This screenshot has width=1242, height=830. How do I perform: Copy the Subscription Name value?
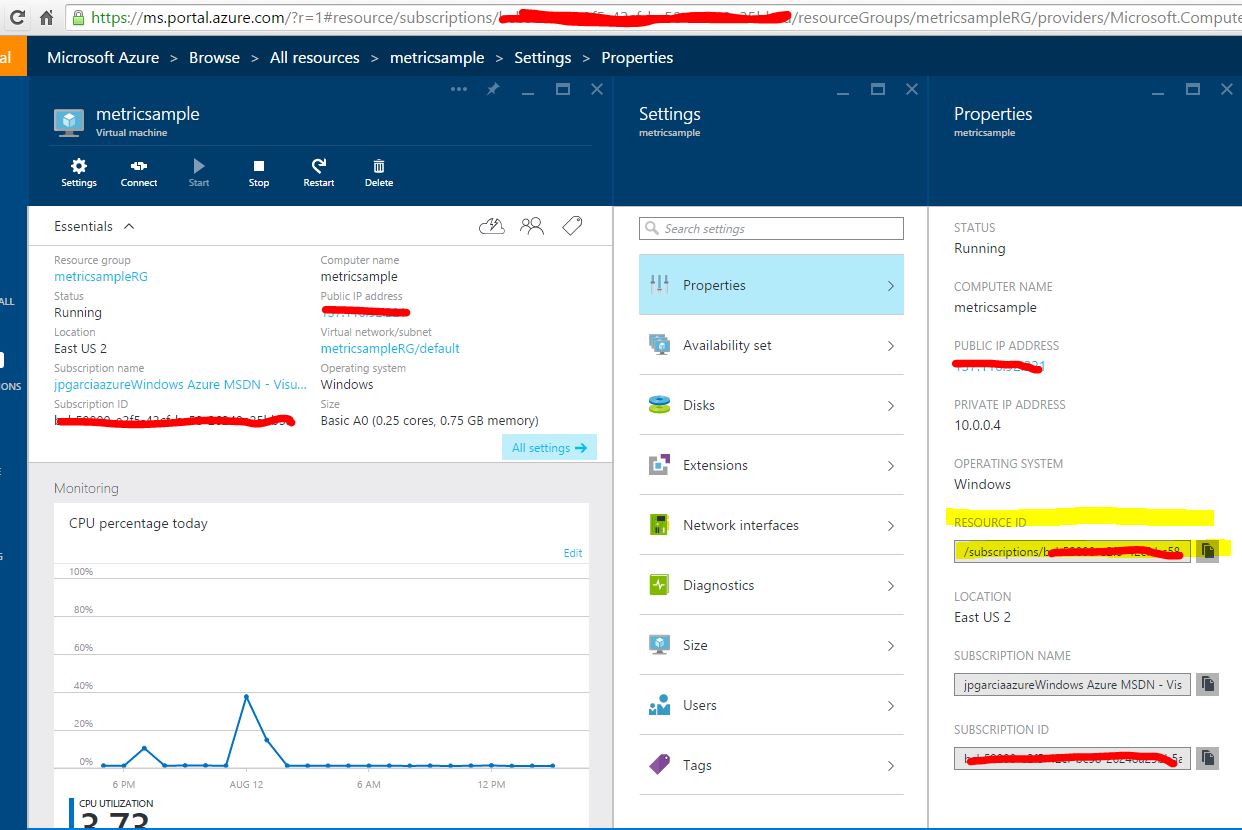tap(1208, 684)
